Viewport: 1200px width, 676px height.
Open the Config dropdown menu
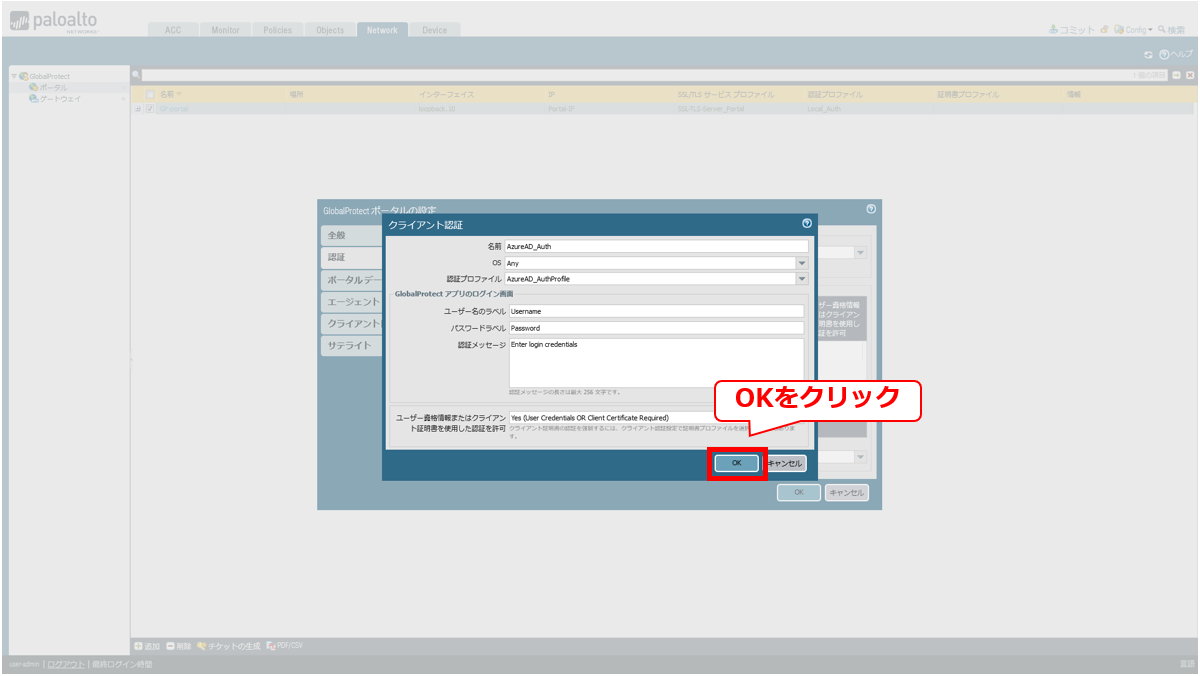[x=1133, y=30]
